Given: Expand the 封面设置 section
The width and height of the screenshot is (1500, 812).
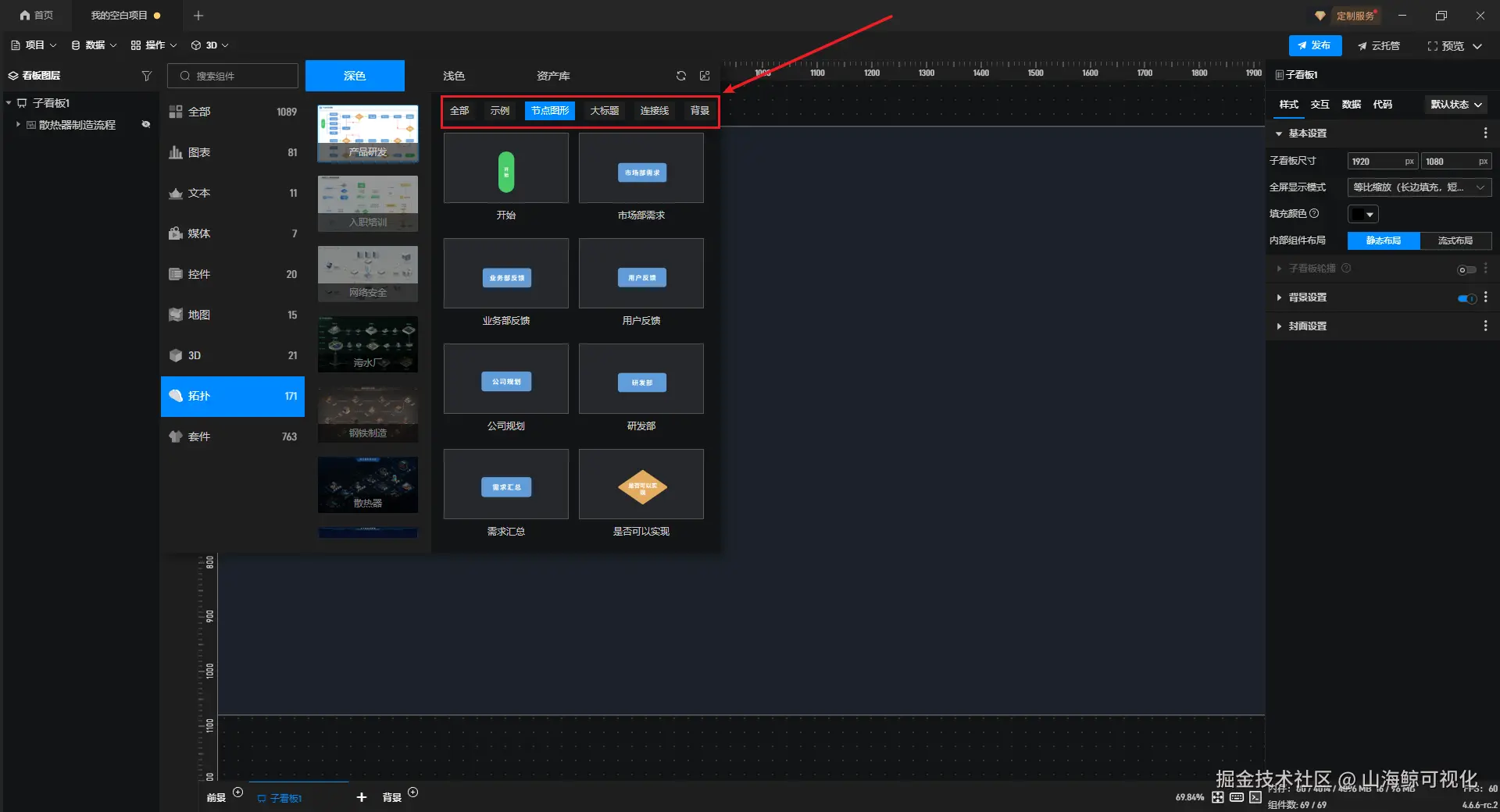Looking at the screenshot, I should 1279,326.
